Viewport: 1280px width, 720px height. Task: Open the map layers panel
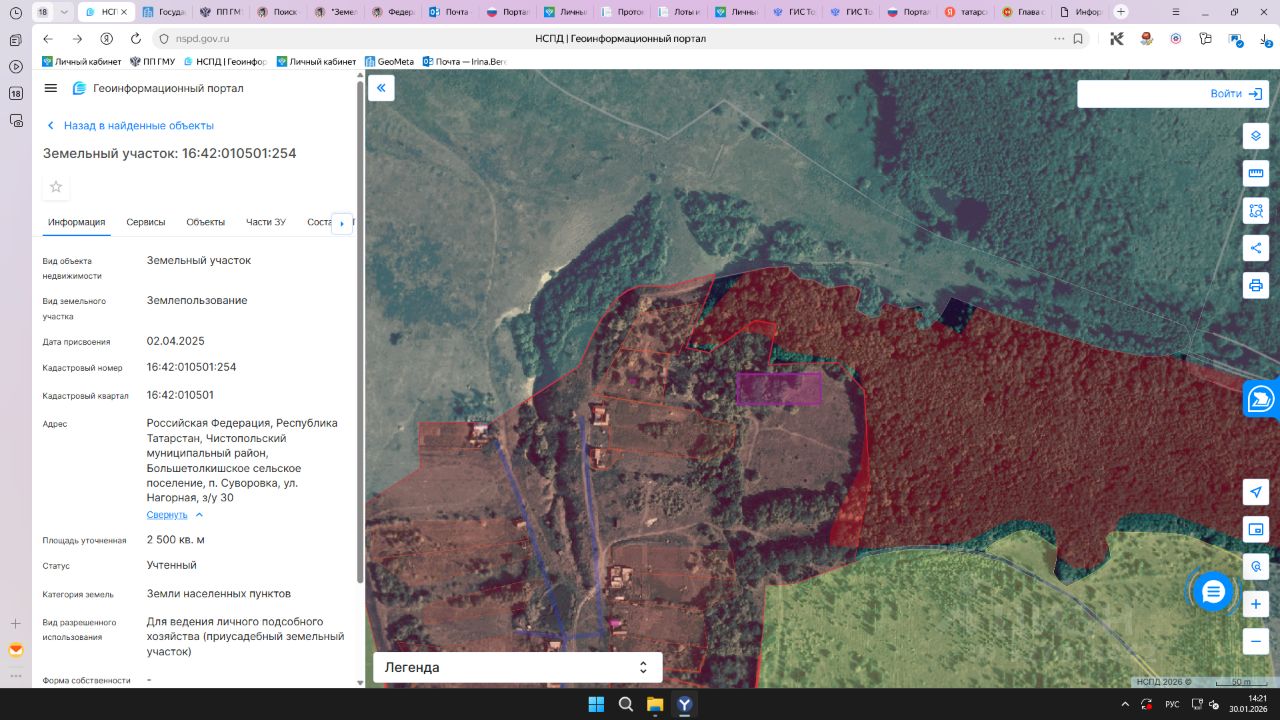(1256, 136)
